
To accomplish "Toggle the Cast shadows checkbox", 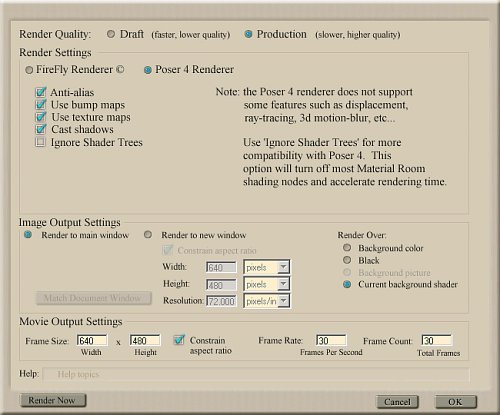I will (x=40, y=129).
